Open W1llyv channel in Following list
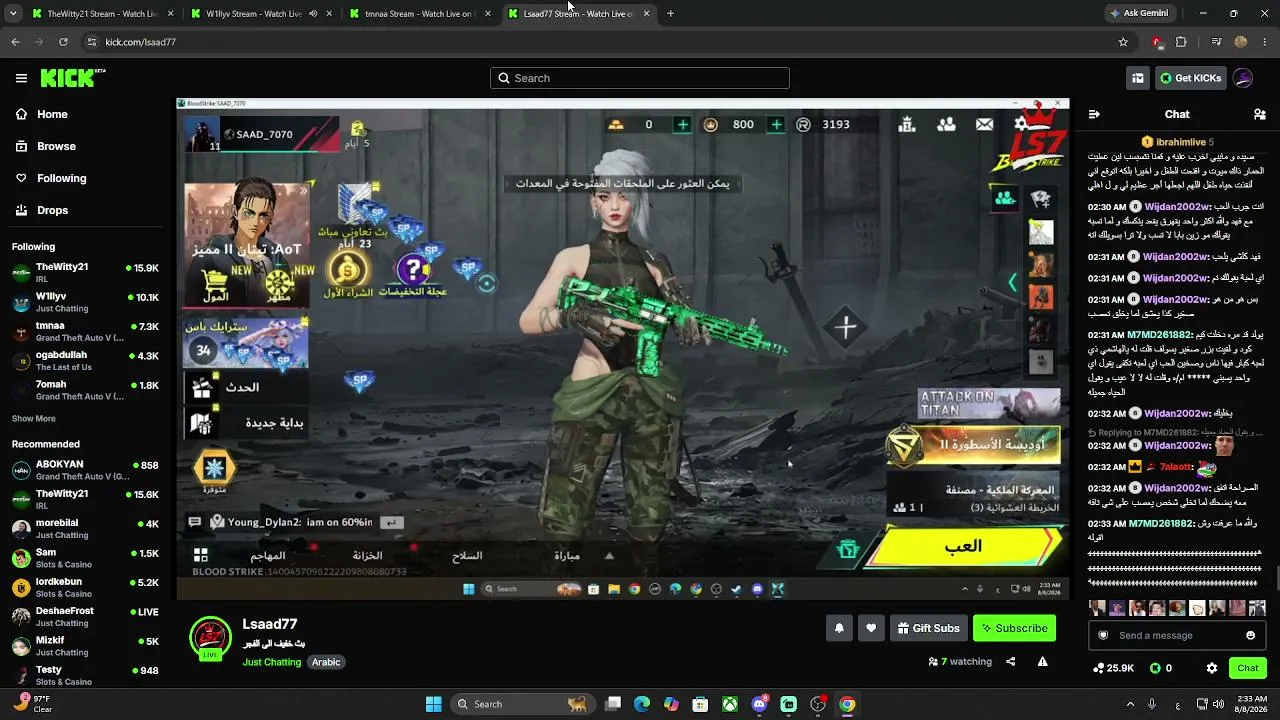This screenshot has height=720, width=1280. click(85, 302)
